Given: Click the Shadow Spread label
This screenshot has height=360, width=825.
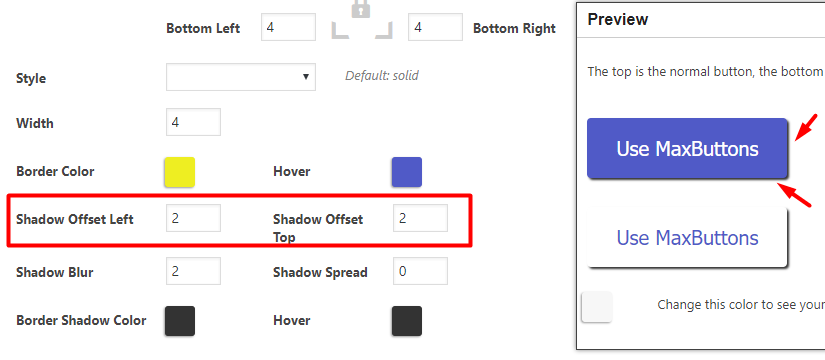Looking at the screenshot, I should (x=320, y=272).
